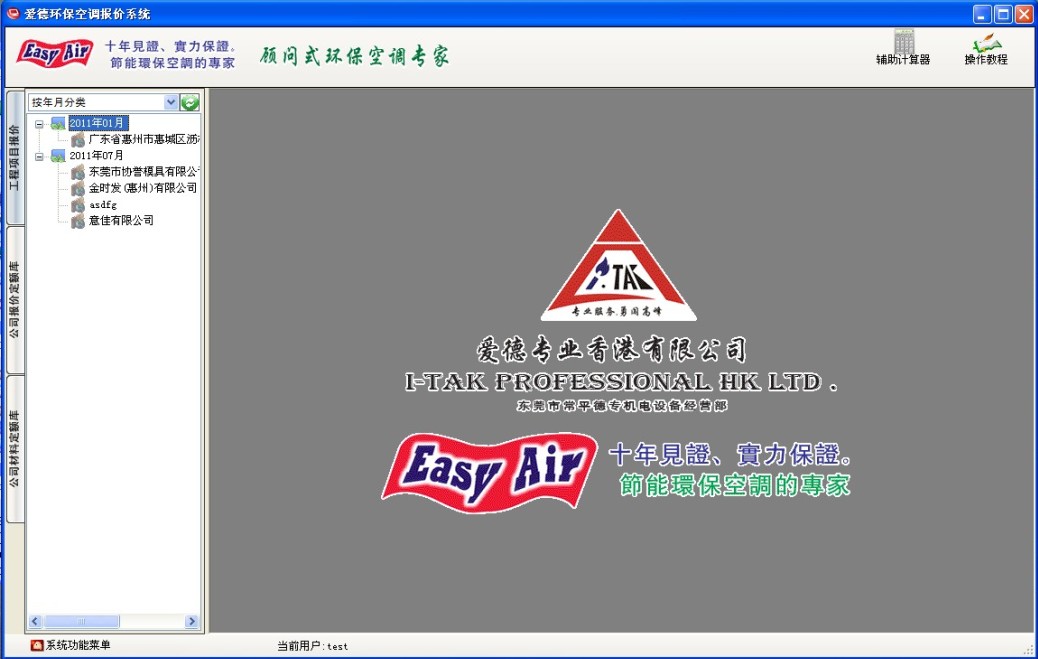Screen dimensions: 1038x659
Task: Select project 东莞市协誉模具有限公司
Action: pos(144,172)
